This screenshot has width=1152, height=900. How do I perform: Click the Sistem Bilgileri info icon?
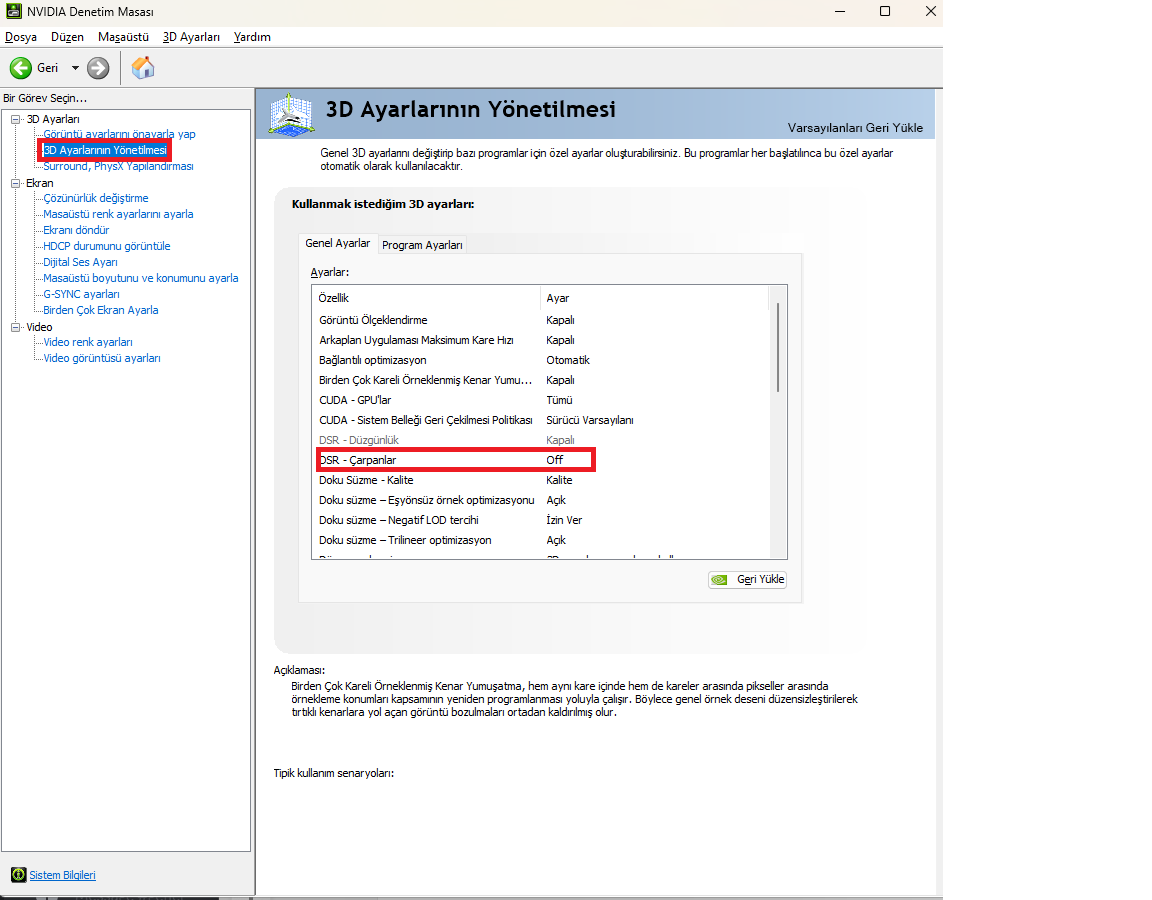18,874
